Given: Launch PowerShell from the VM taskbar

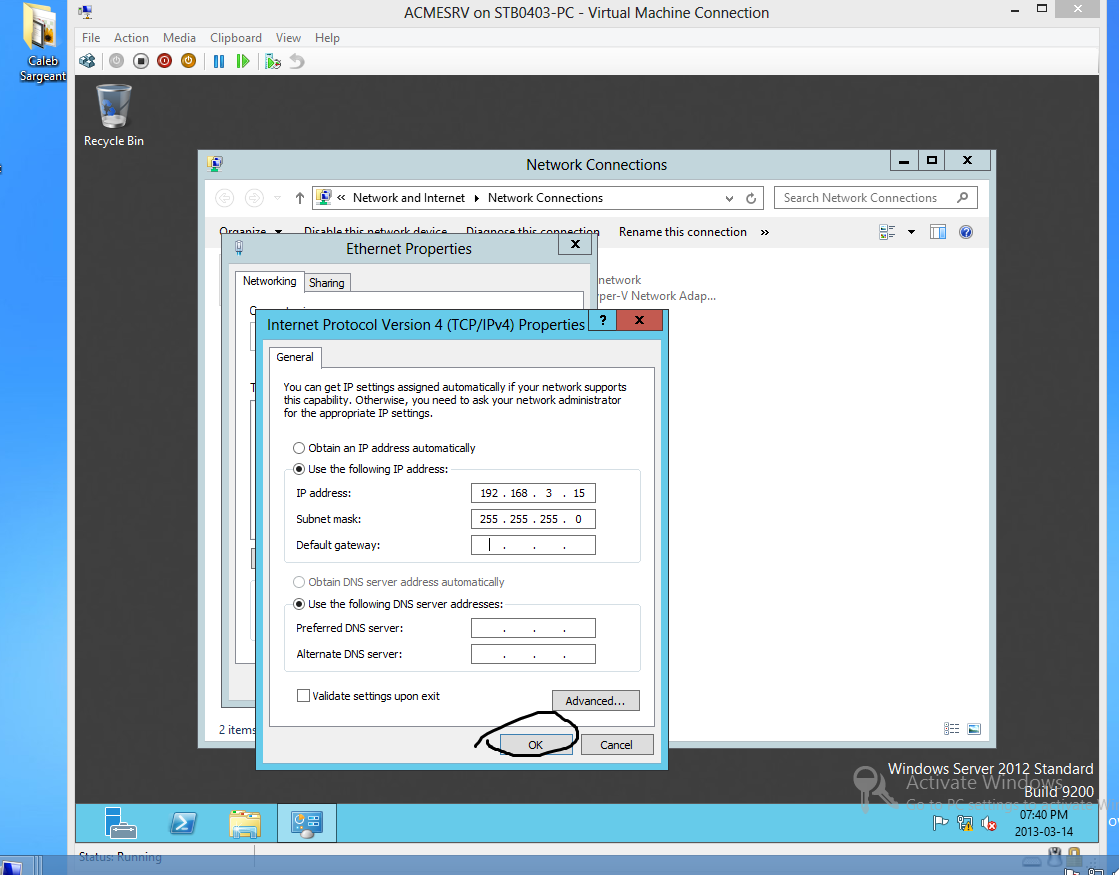Looking at the screenshot, I should 183,824.
